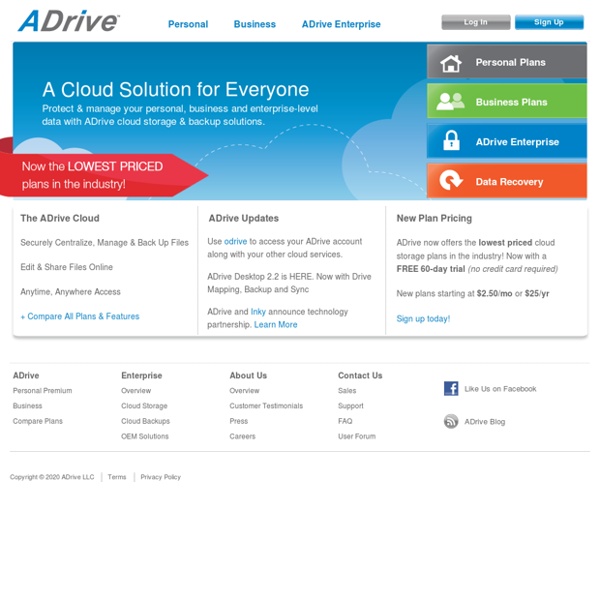Image resolution: width=600 pixels, height=600 pixels.
Task: Click the Sign up today! link
Action: click(x=423, y=319)
